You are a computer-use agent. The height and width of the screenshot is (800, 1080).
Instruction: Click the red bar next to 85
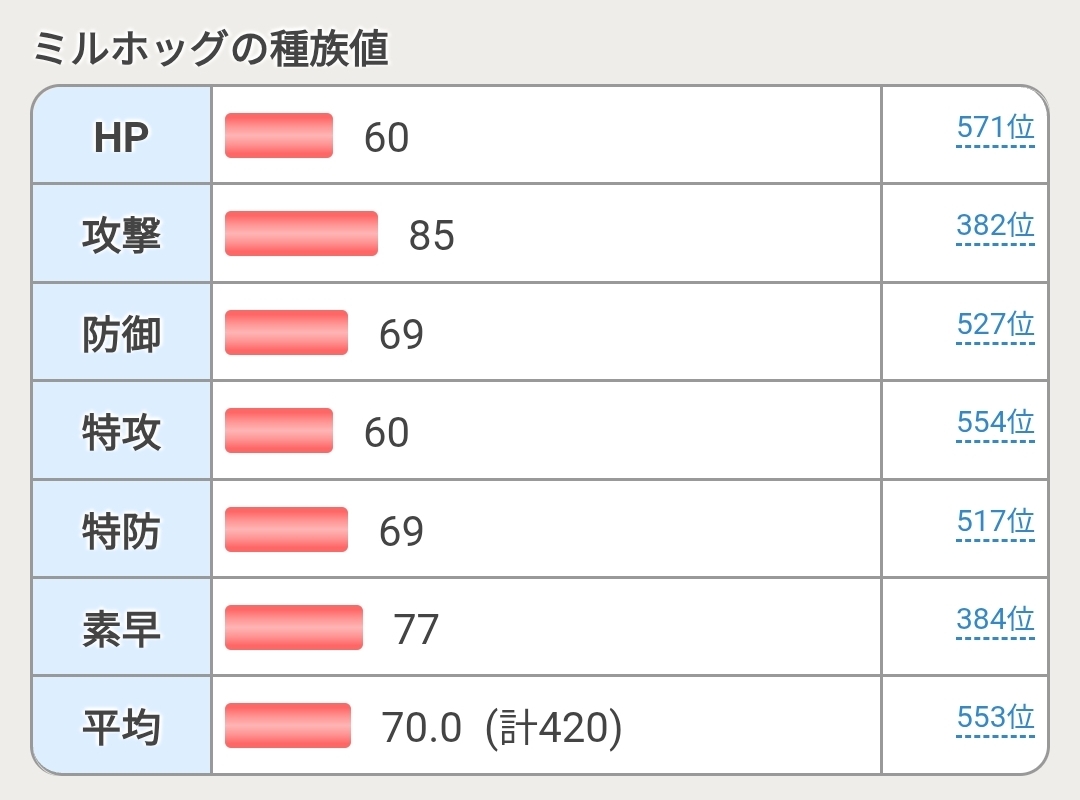(x=301, y=233)
